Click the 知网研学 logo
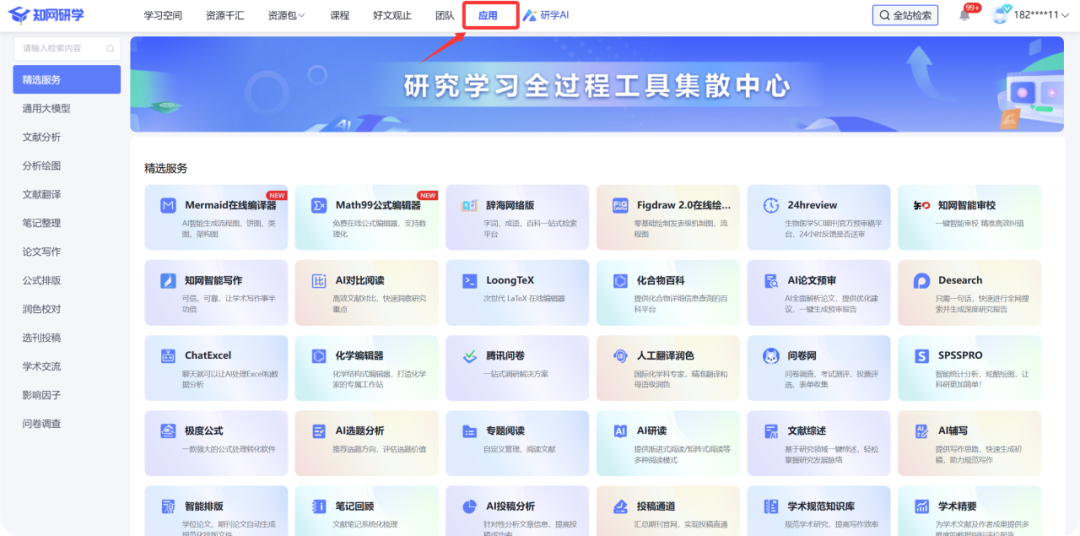This screenshot has height=536, width=1080. pos(47,15)
